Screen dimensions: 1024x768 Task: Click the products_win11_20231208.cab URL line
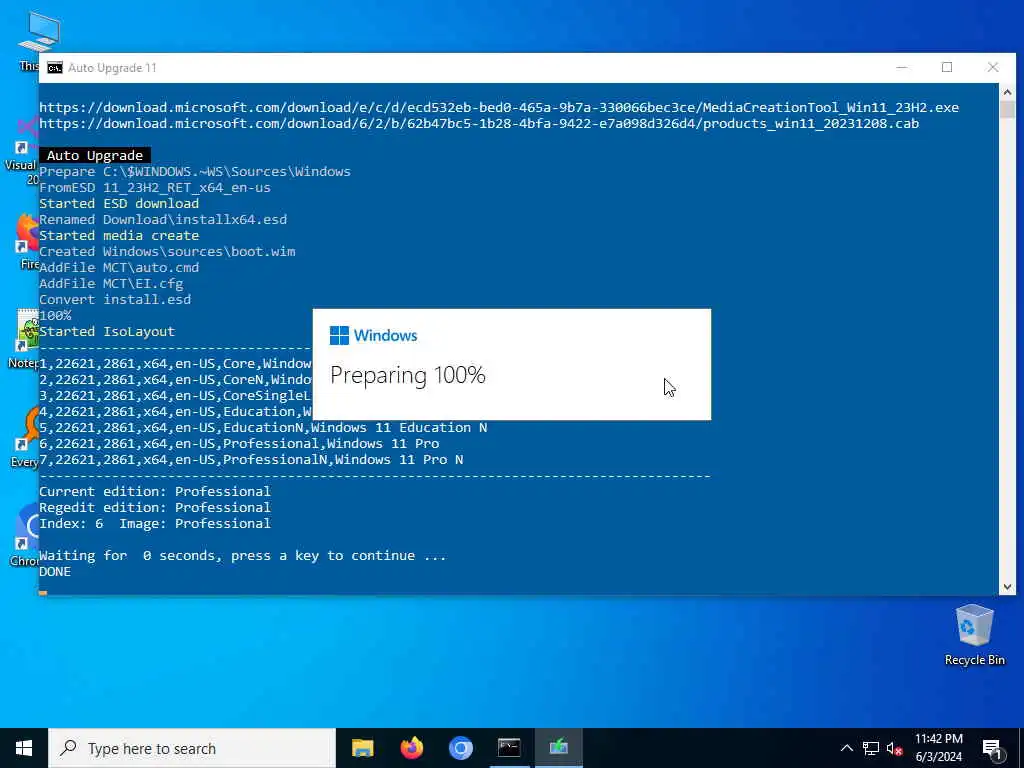pyautogui.click(x=479, y=123)
